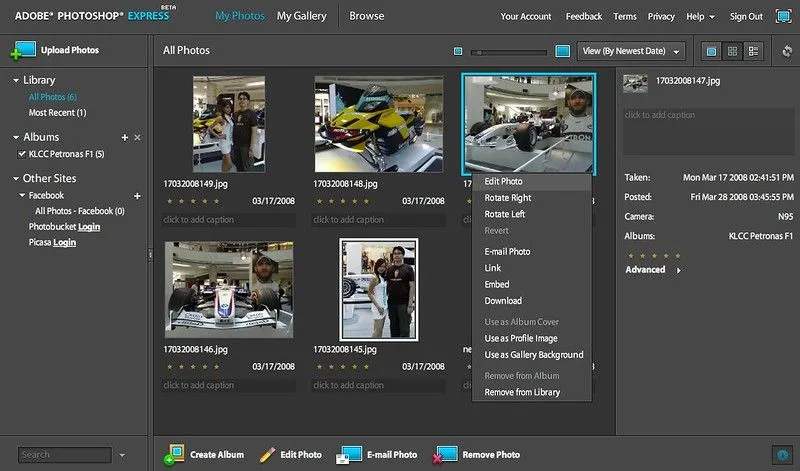Switch to grid view icon
This screenshot has width=800, height=471.
pos(732,51)
